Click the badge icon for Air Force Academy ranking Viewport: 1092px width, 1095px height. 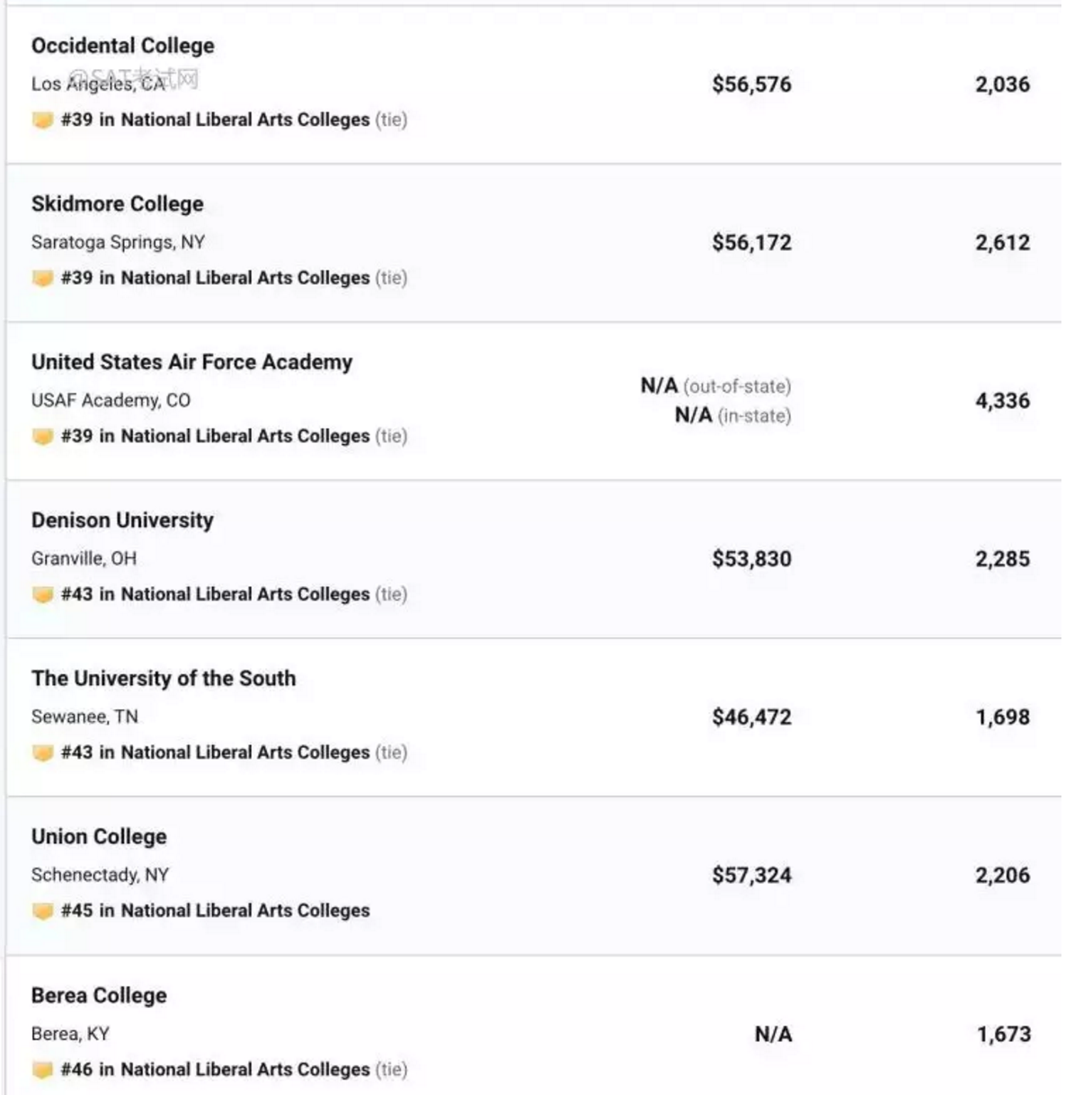pyautogui.click(x=42, y=436)
